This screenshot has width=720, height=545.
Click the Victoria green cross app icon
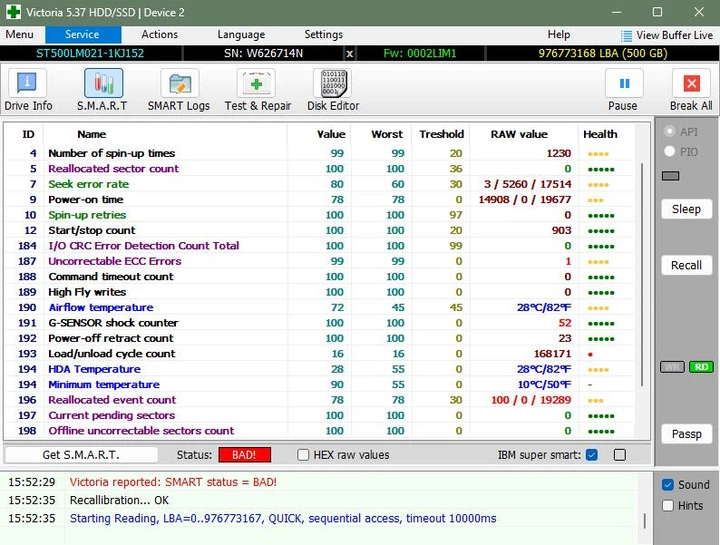coord(13,11)
